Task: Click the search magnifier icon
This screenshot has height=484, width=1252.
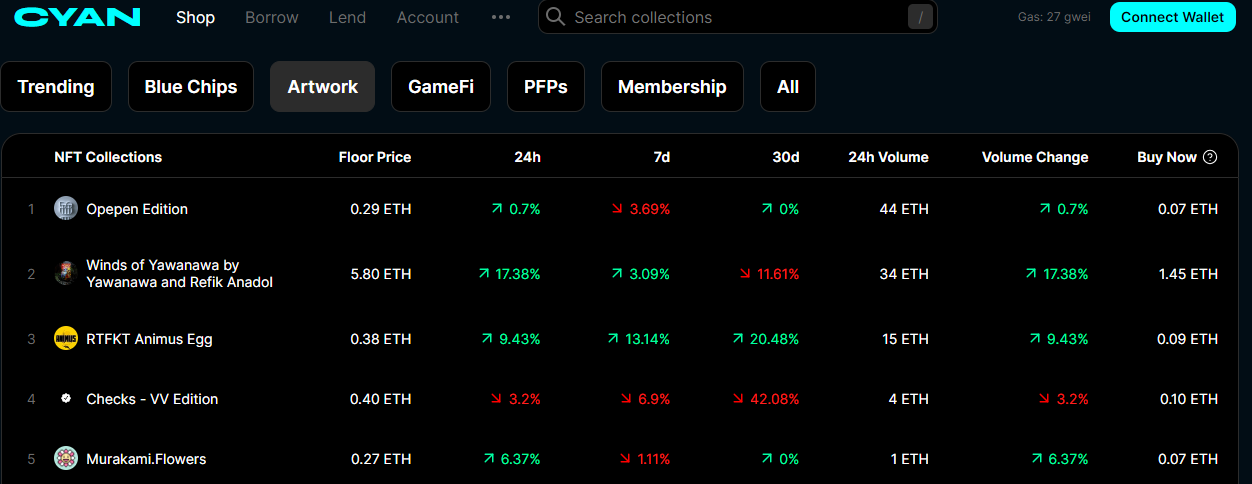Action: 556,17
